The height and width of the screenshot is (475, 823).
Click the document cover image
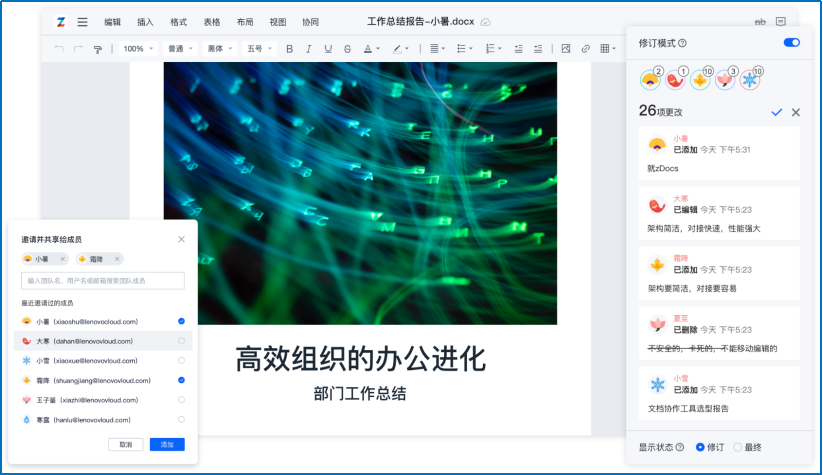[360, 193]
